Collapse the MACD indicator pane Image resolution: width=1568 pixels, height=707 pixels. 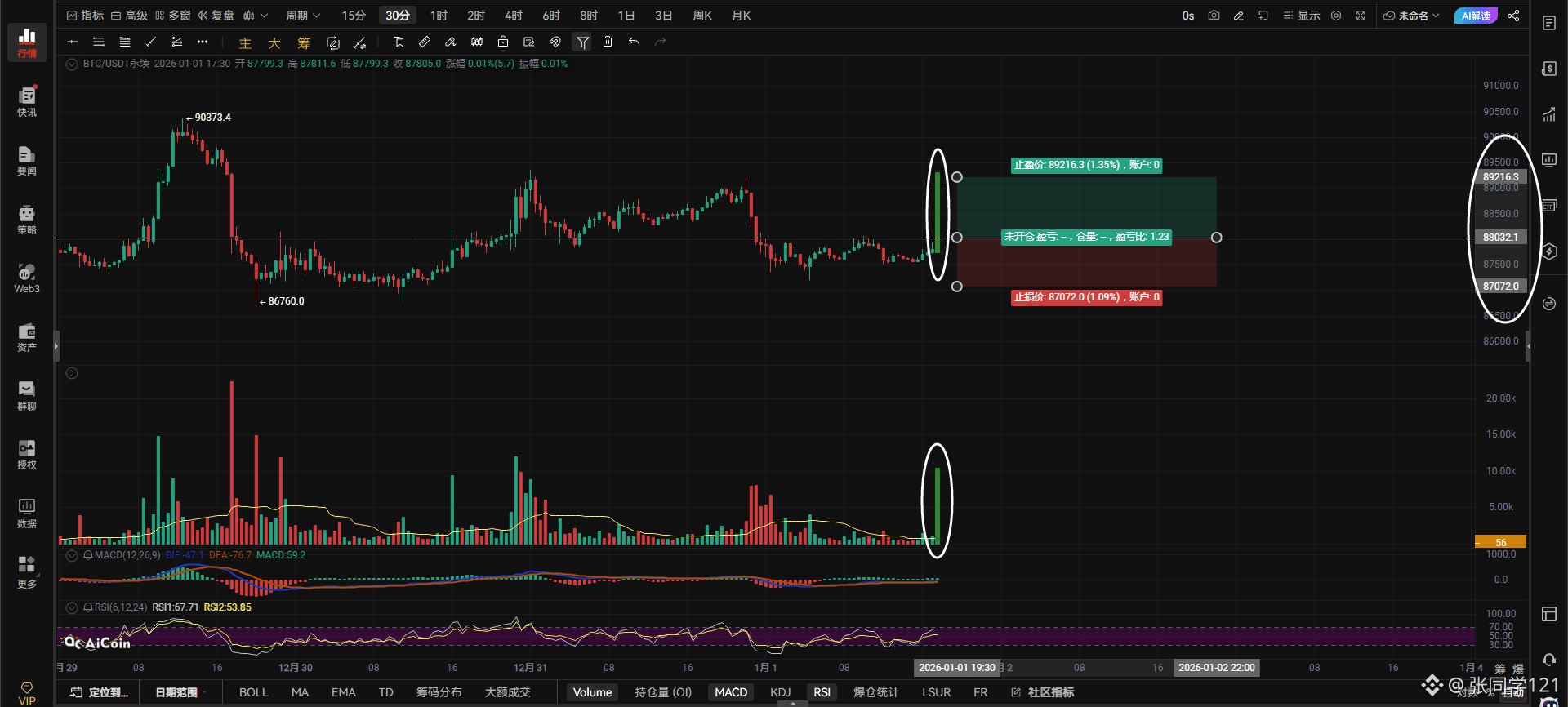72,555
